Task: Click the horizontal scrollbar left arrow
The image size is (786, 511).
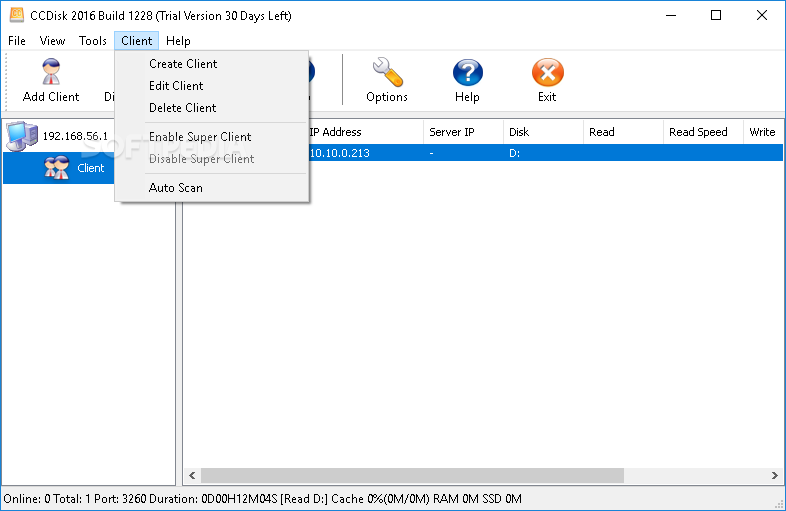Action: tap(192, 475)
